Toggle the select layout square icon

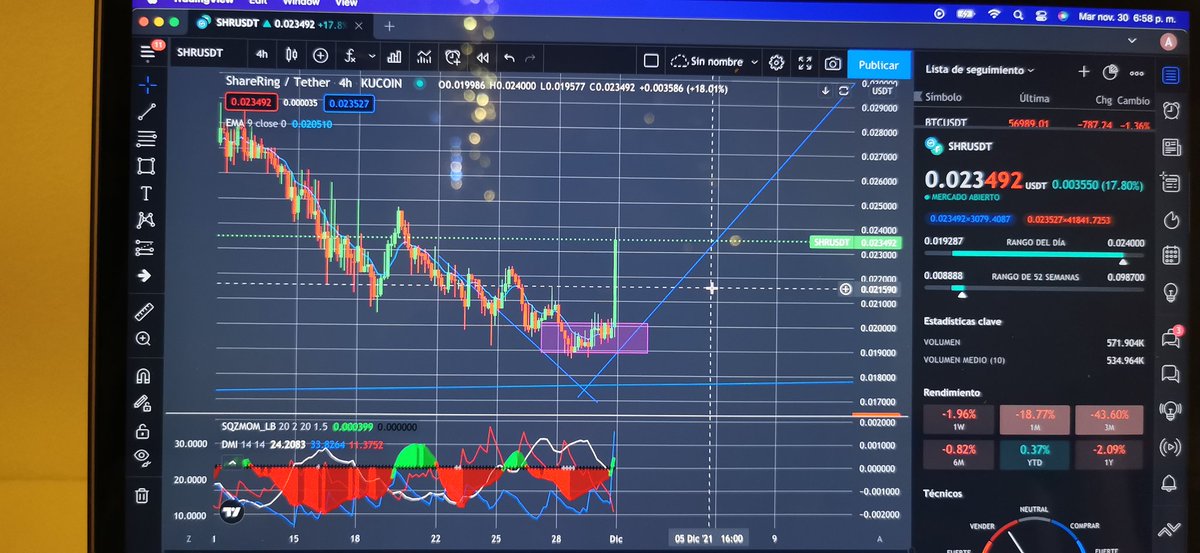coord(651,60)
